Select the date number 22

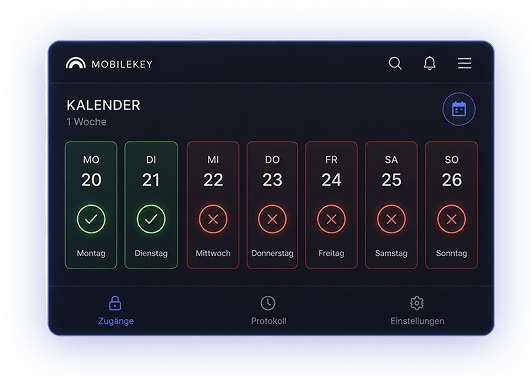pyautogui.click(x=213, y=180)
